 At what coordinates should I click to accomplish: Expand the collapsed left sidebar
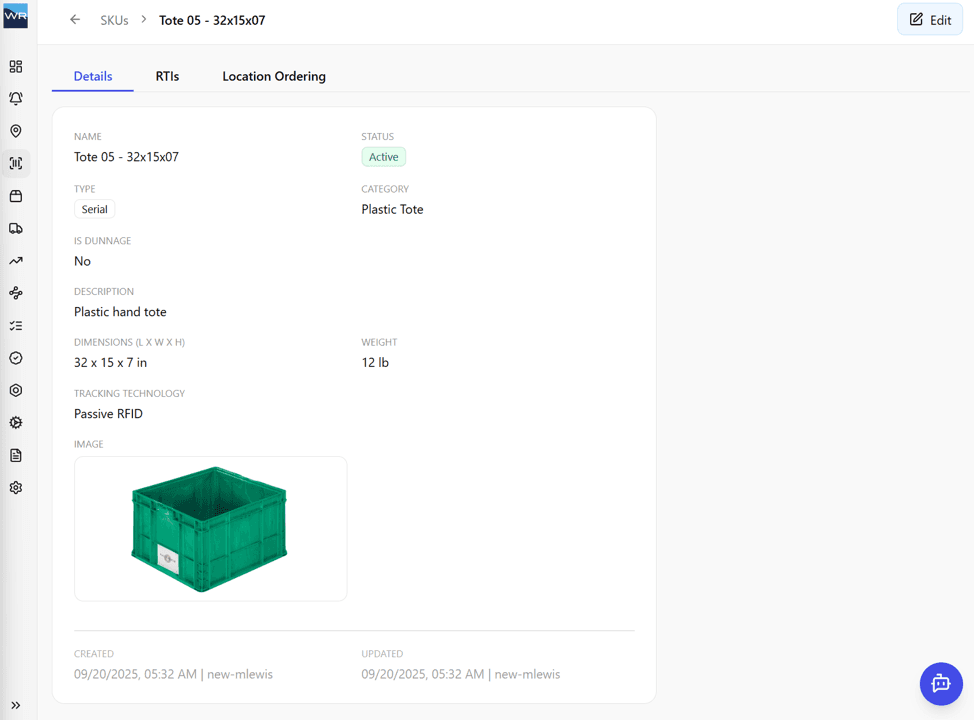[x=15, y=705]
